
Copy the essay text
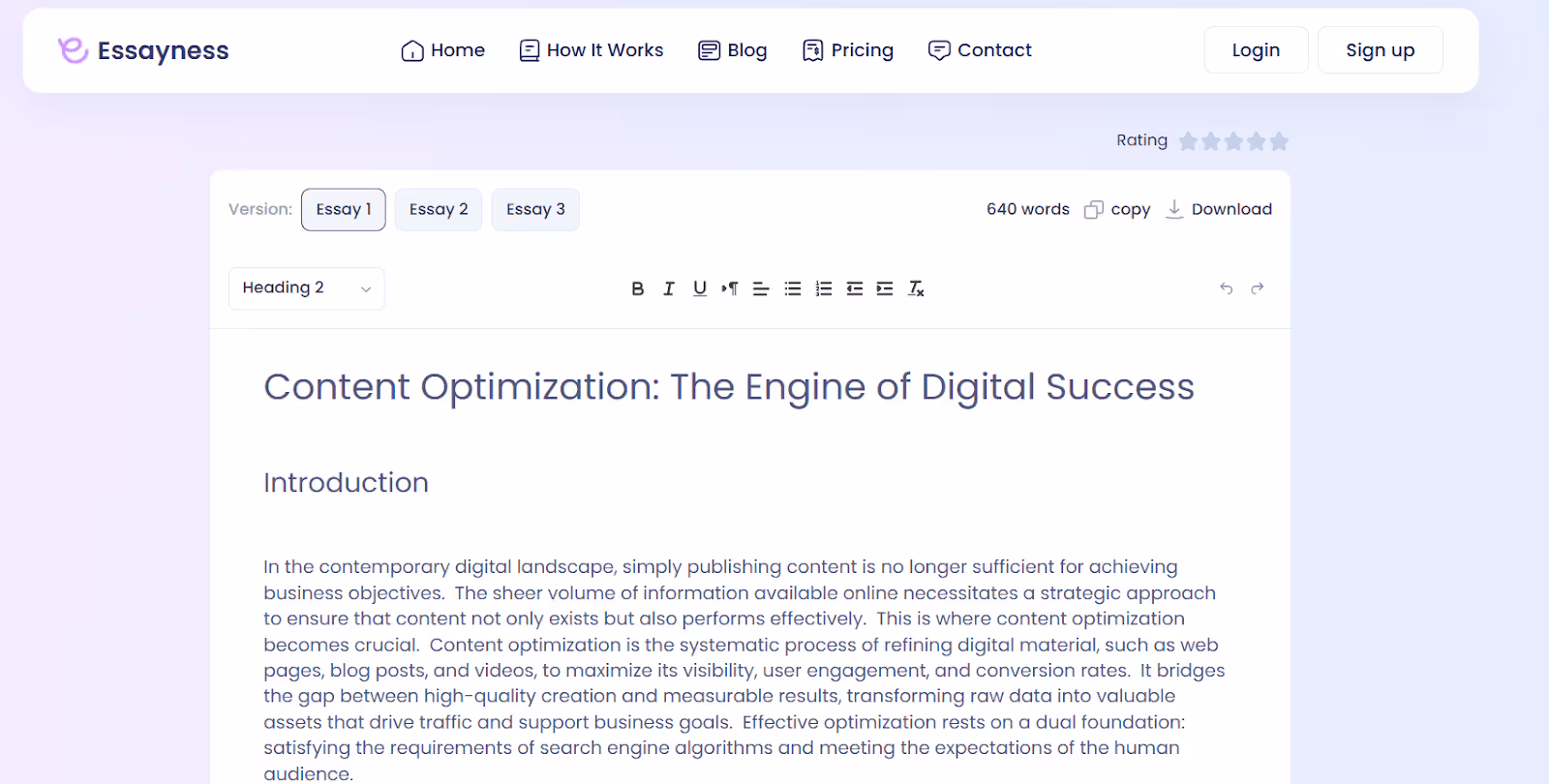point(1117,209)
